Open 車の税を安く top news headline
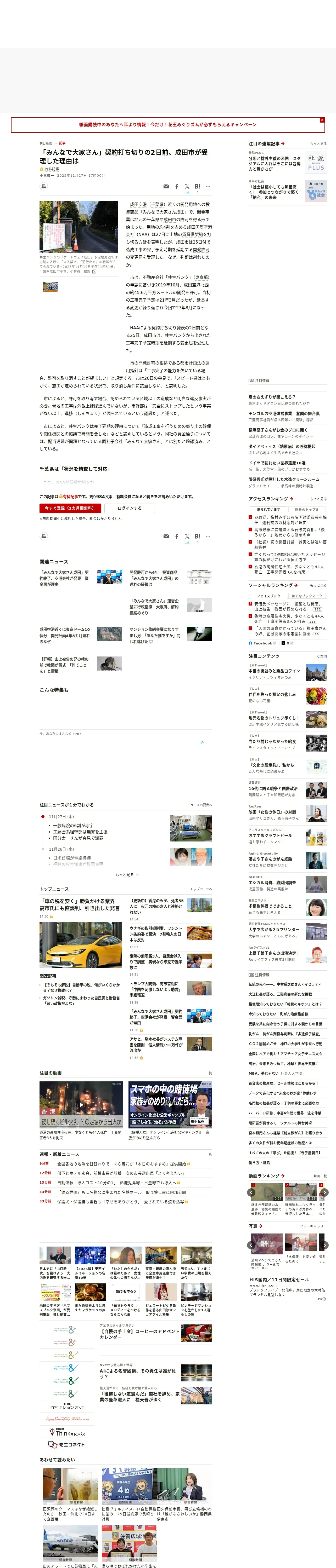336x1568 pixels. (x=80, y=904)
